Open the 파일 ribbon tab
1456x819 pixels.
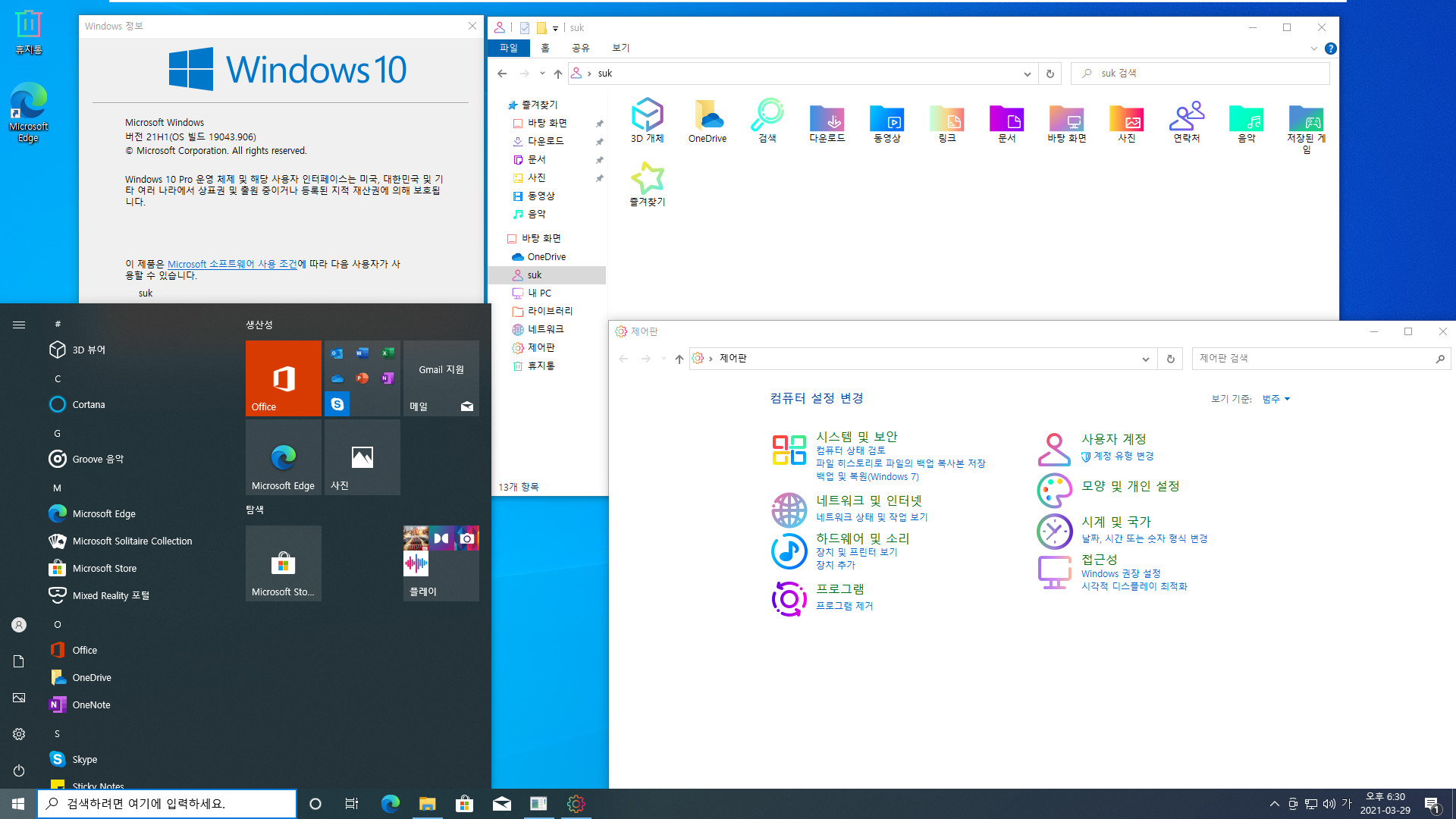tap(509, 48)
